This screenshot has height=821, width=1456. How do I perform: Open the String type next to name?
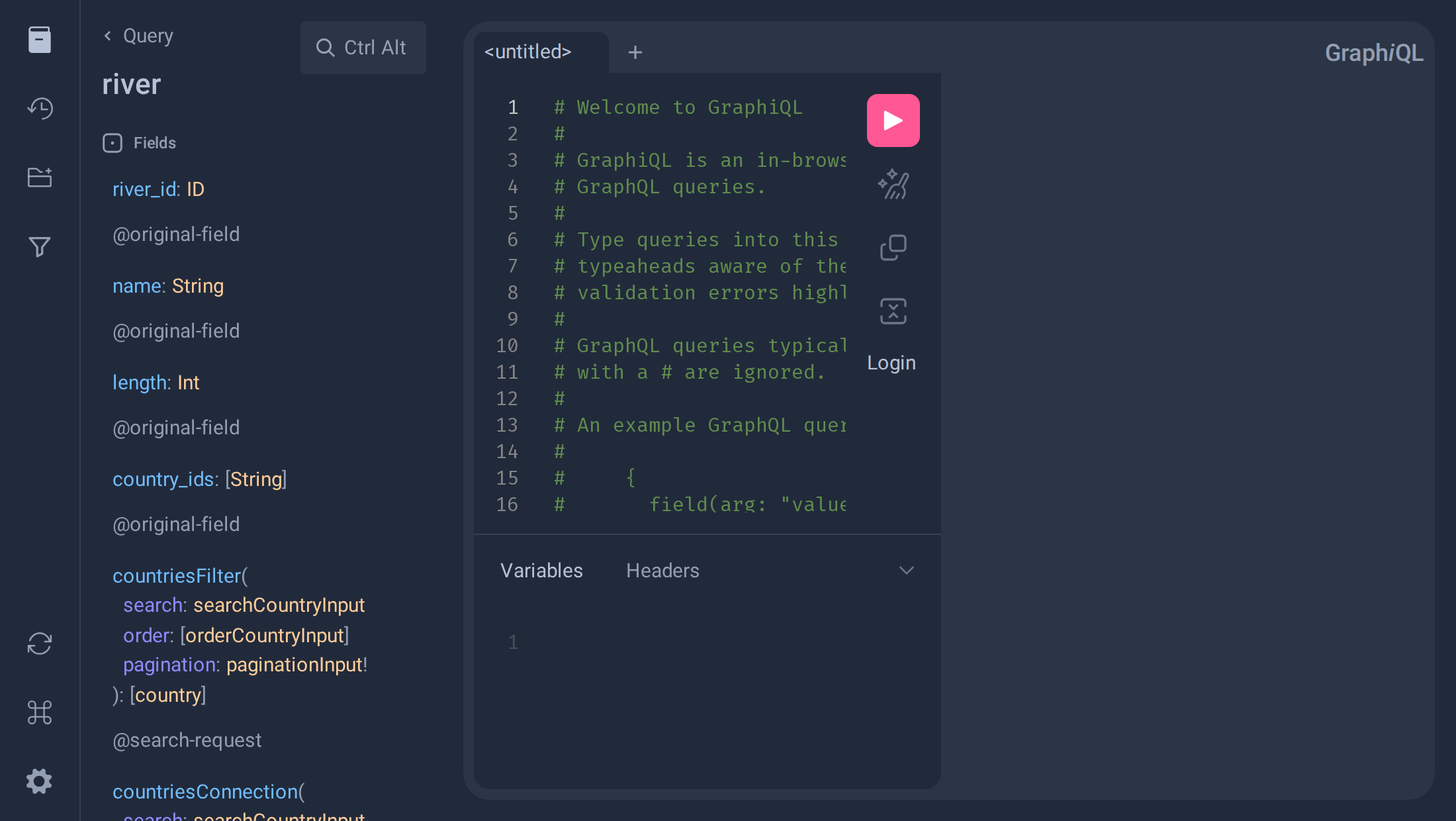pyautogui.click(x=198, y=286)
